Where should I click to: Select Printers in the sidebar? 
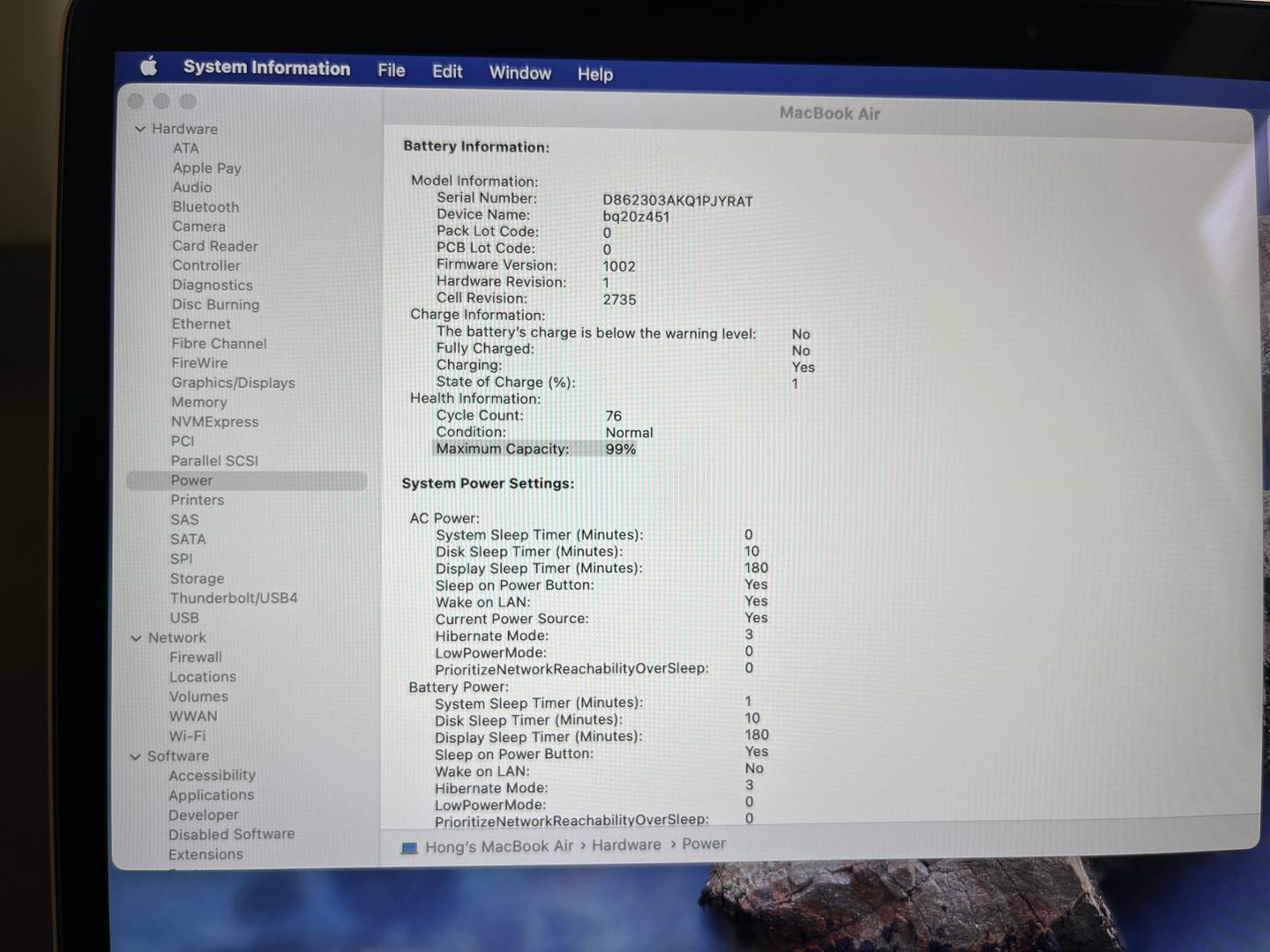(198, 500)
